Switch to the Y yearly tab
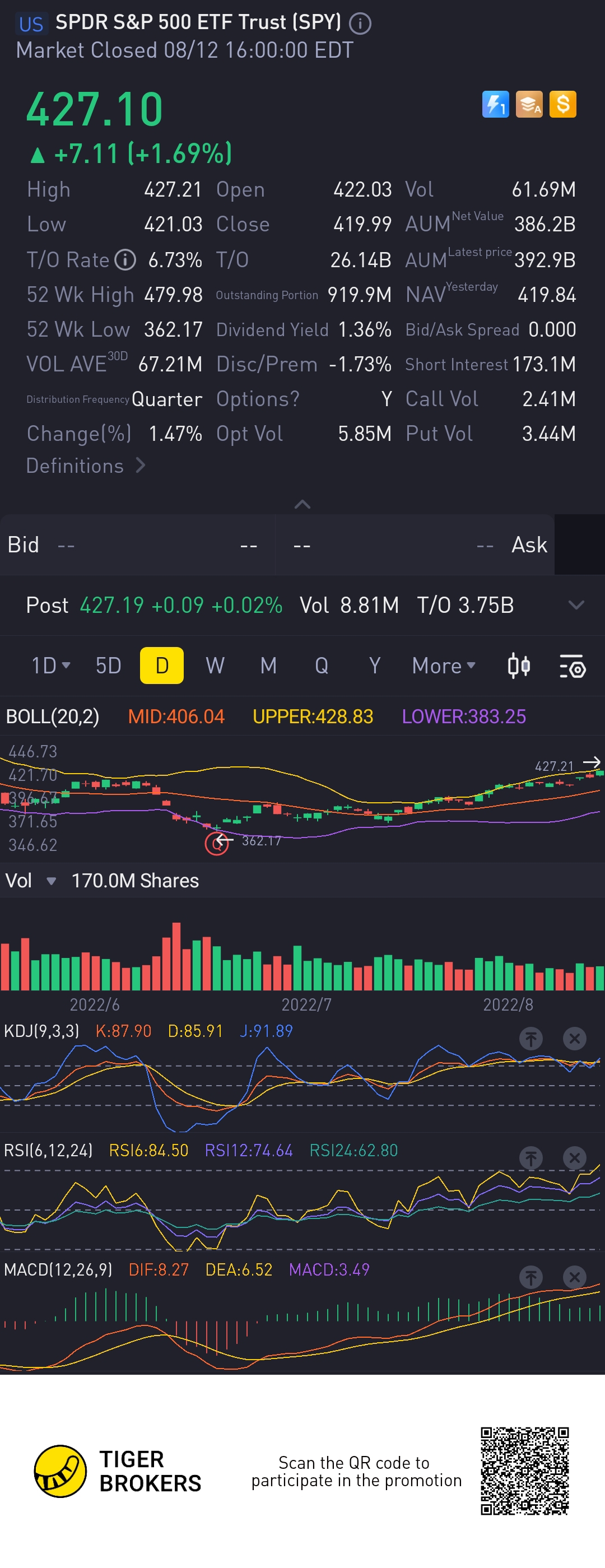Image resolution: width=605 pixels, height=1568 pixels. tap(375, 666)
